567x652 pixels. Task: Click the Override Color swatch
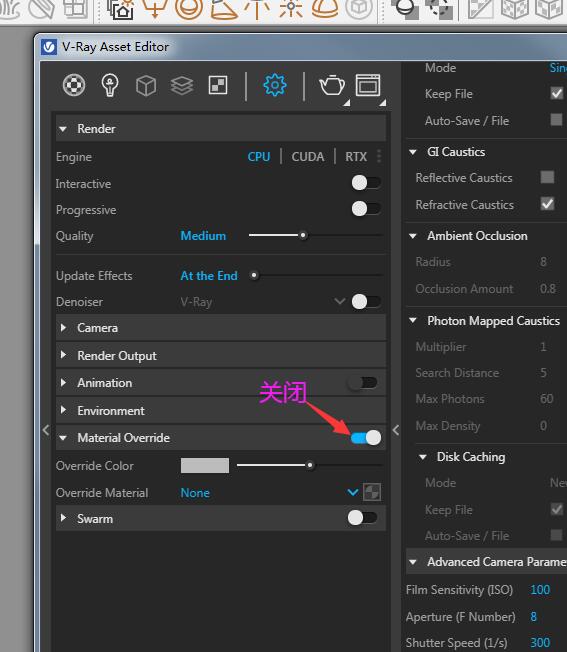205,465
